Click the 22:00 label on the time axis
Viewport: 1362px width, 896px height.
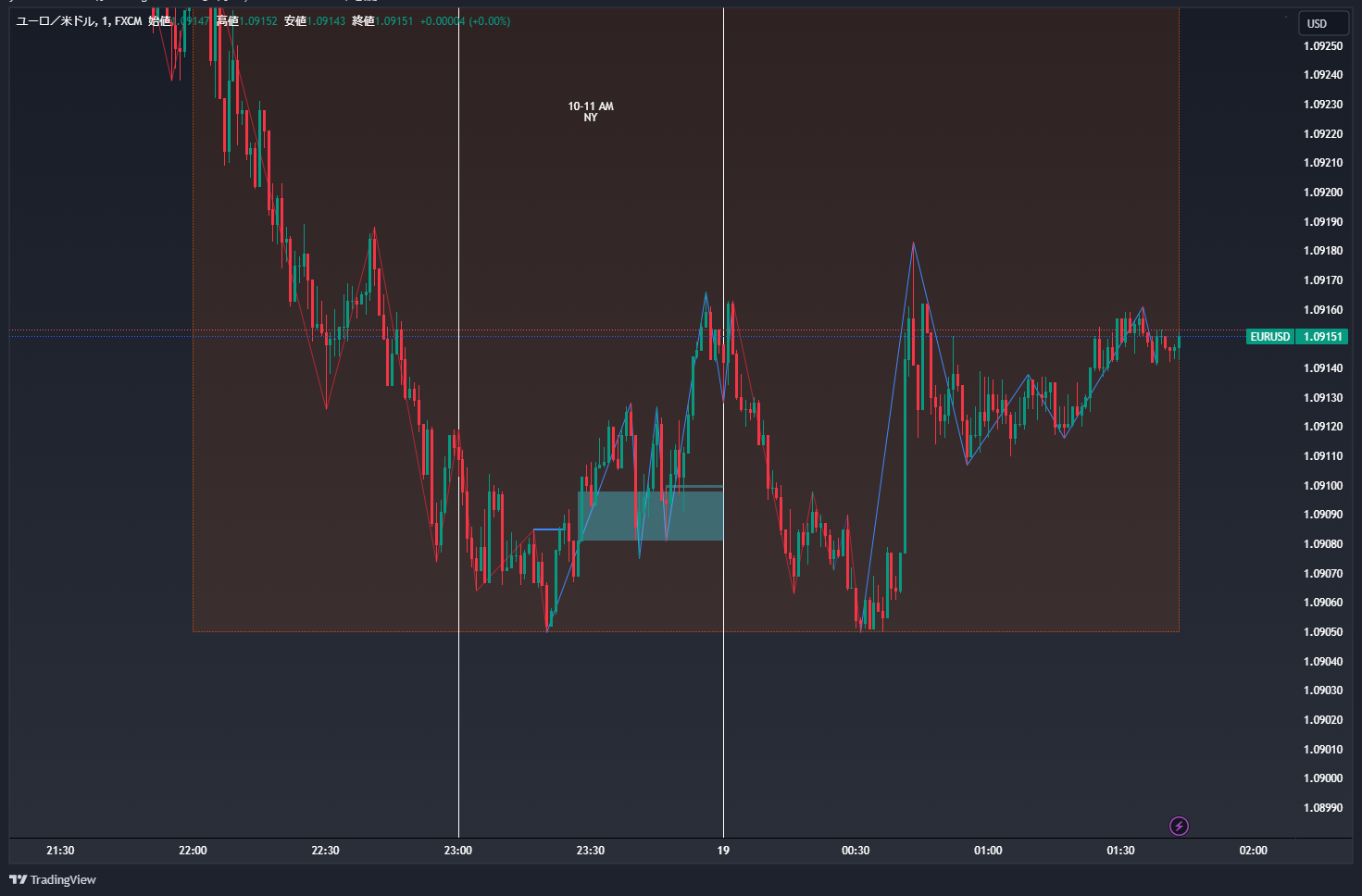click(x=193, y=850)
